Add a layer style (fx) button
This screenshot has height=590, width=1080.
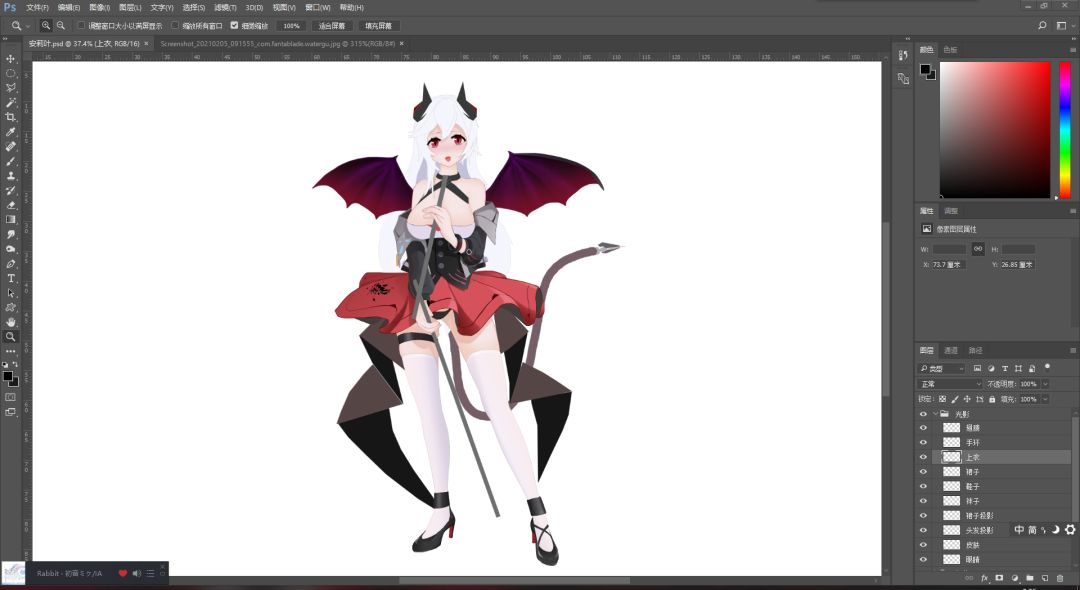click(x=984, y=578)
